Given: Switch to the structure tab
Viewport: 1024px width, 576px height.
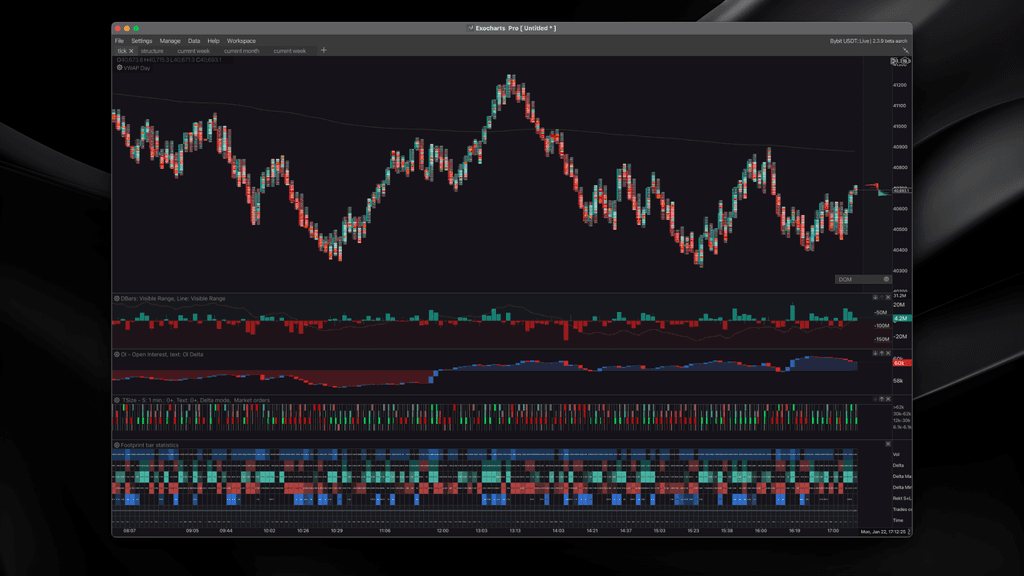Looking at the screenshot, I should [152, 51].
